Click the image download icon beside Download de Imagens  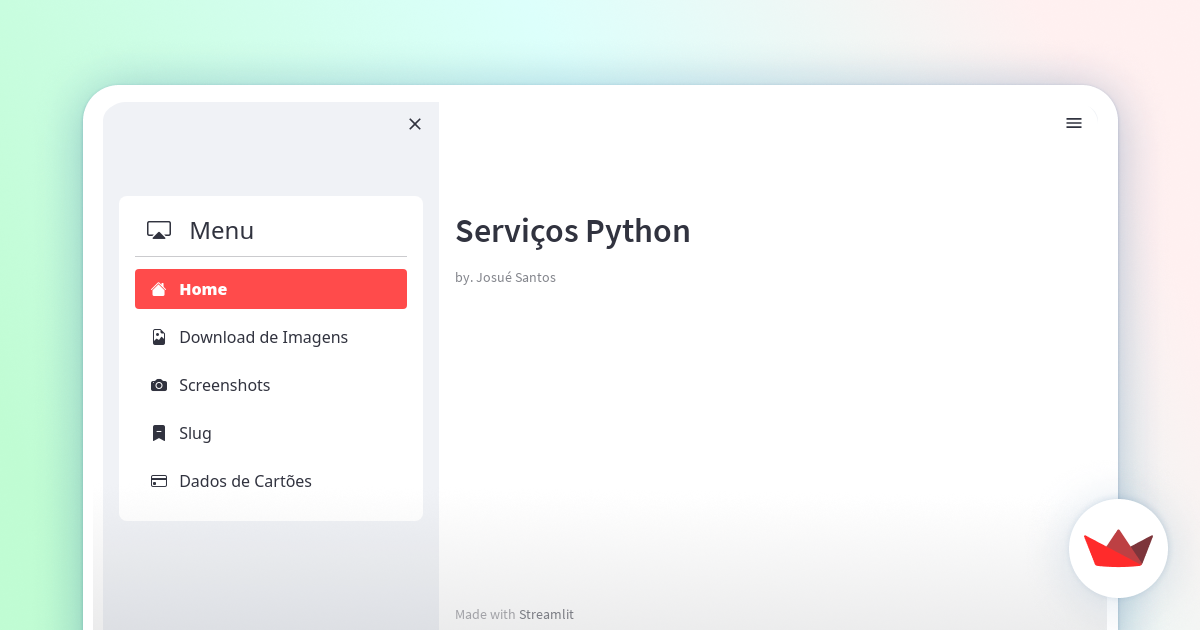[x=159, y=337]
